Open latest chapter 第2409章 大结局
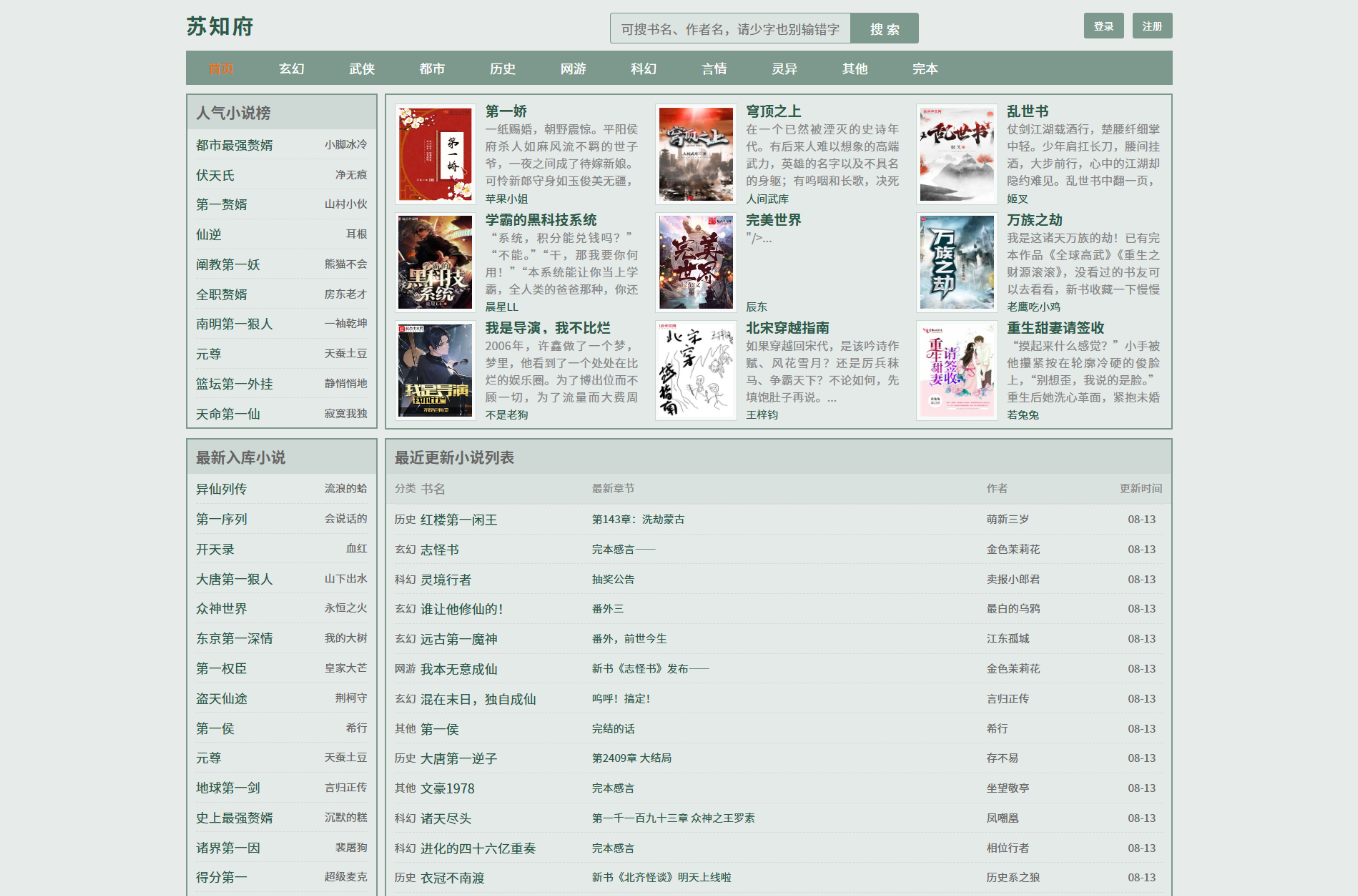The width and height of the screenshot is (1358, 896). point(632,758)
